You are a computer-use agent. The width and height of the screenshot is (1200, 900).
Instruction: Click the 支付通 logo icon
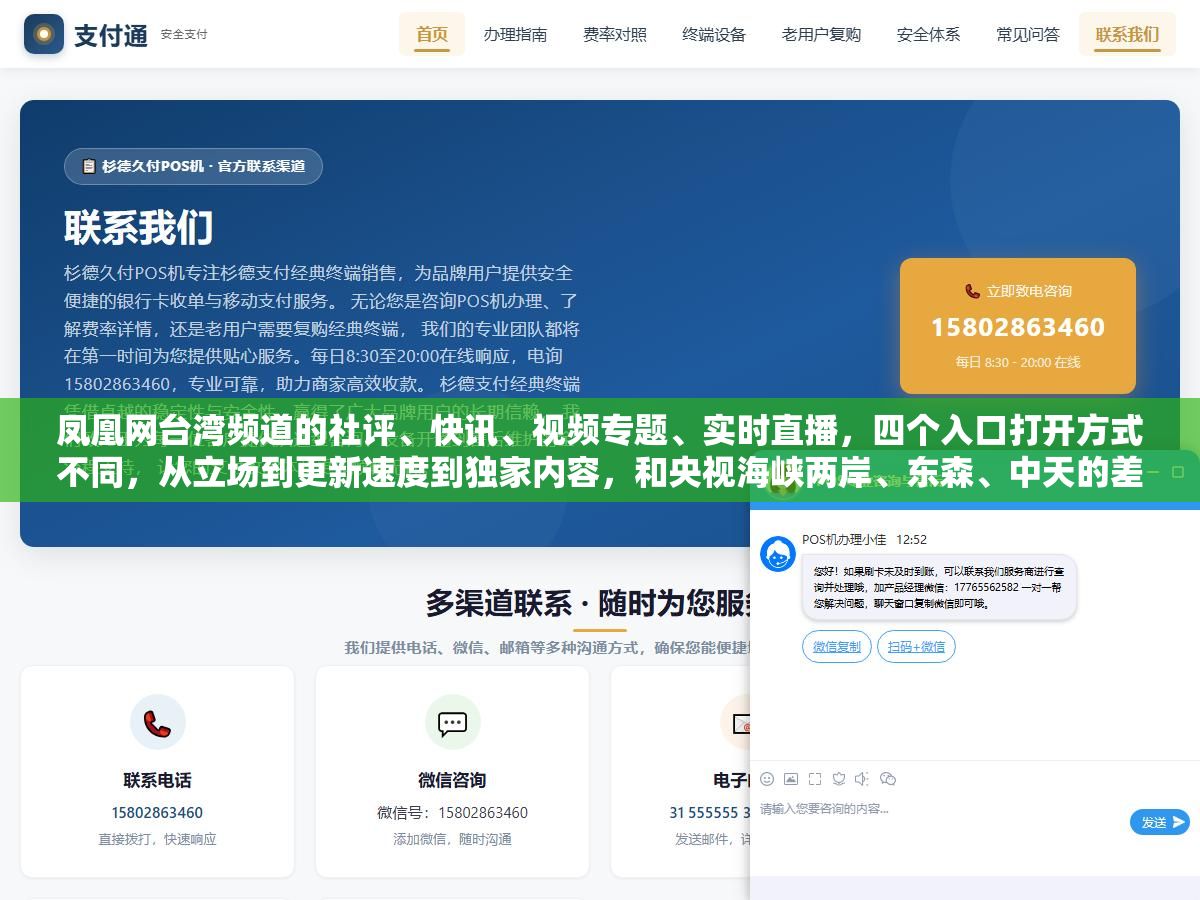(x=44, y=34)
